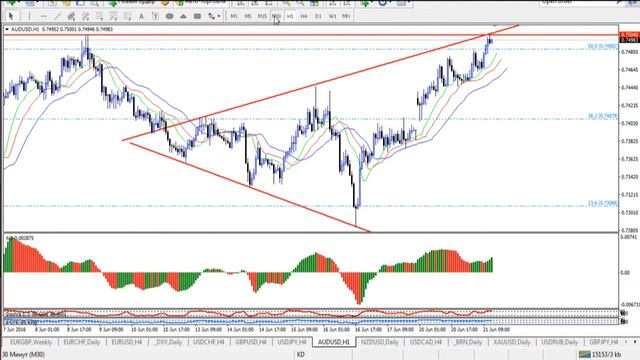Open the EURUSD,H4 chart tab
Screen dimensions: 640x360
point(127,342)
